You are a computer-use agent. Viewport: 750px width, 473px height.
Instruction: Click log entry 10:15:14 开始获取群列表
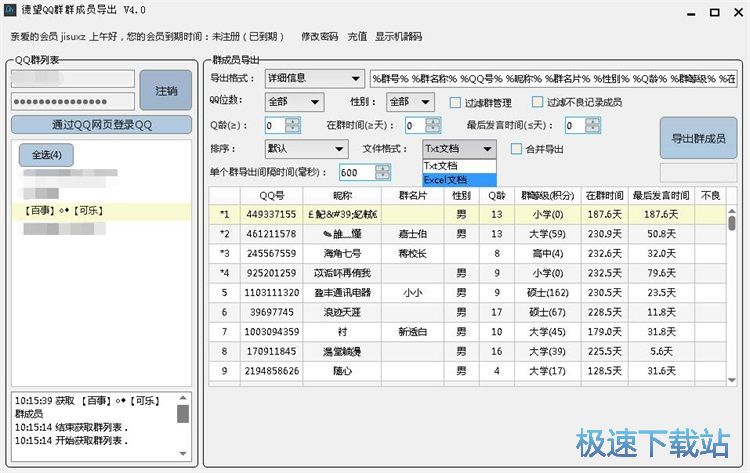71,441
